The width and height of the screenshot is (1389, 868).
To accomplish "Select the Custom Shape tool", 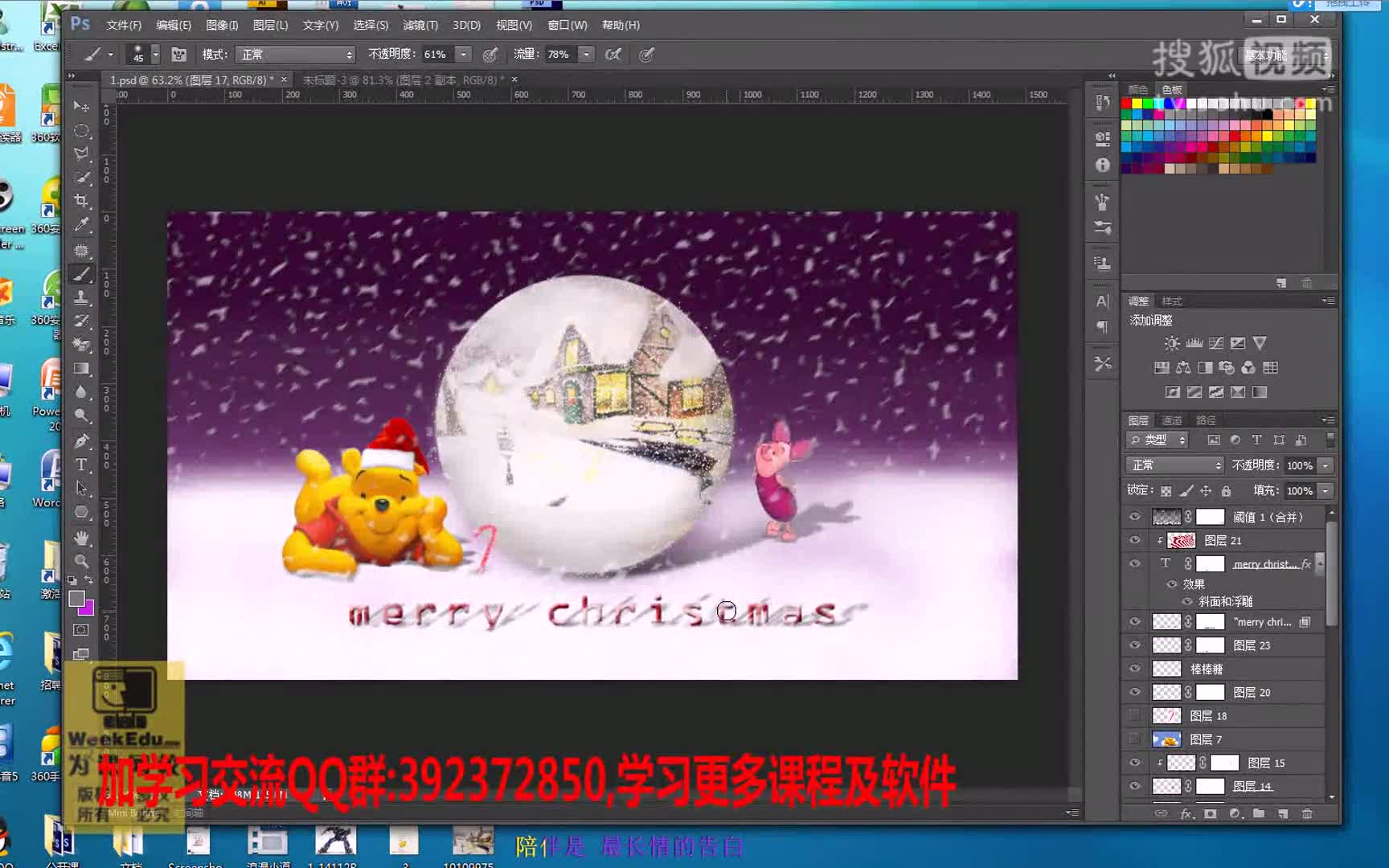I will 81,513.
